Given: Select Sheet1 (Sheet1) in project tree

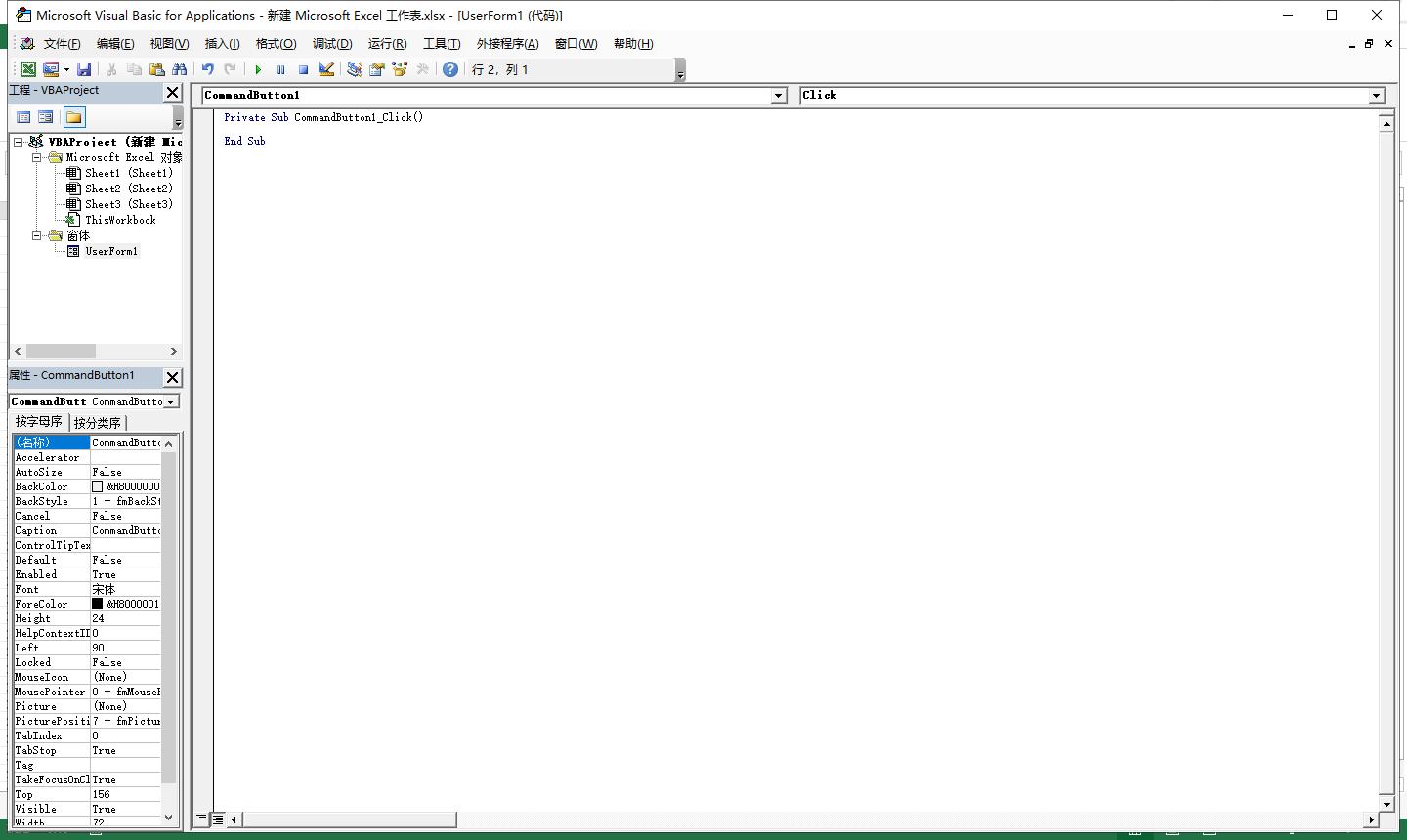Looking at the screenshot, I should point(128,173).
